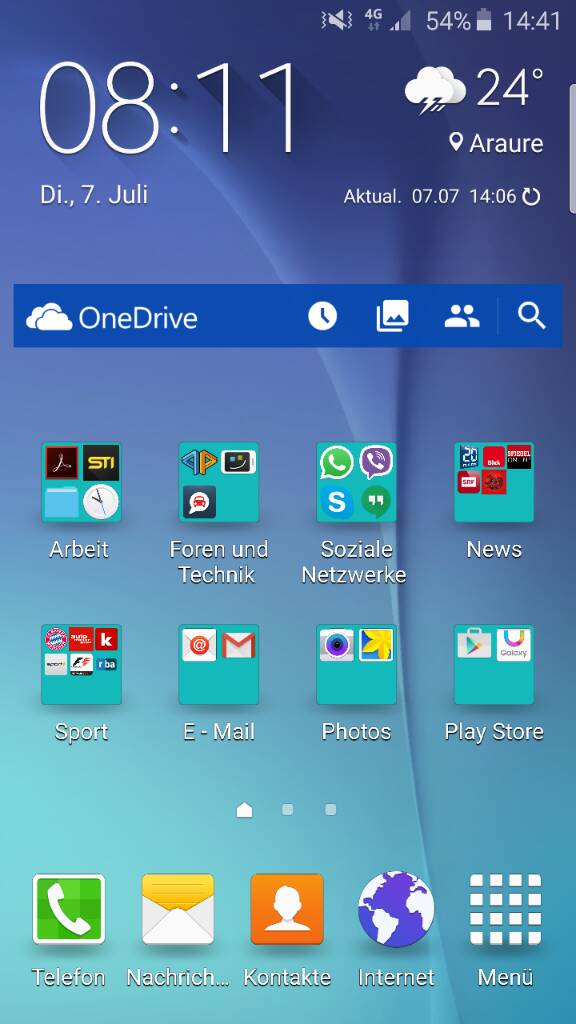Tap the 4G signal indicator
Viewport: 576px width, 1024px height.
[374, 20]
